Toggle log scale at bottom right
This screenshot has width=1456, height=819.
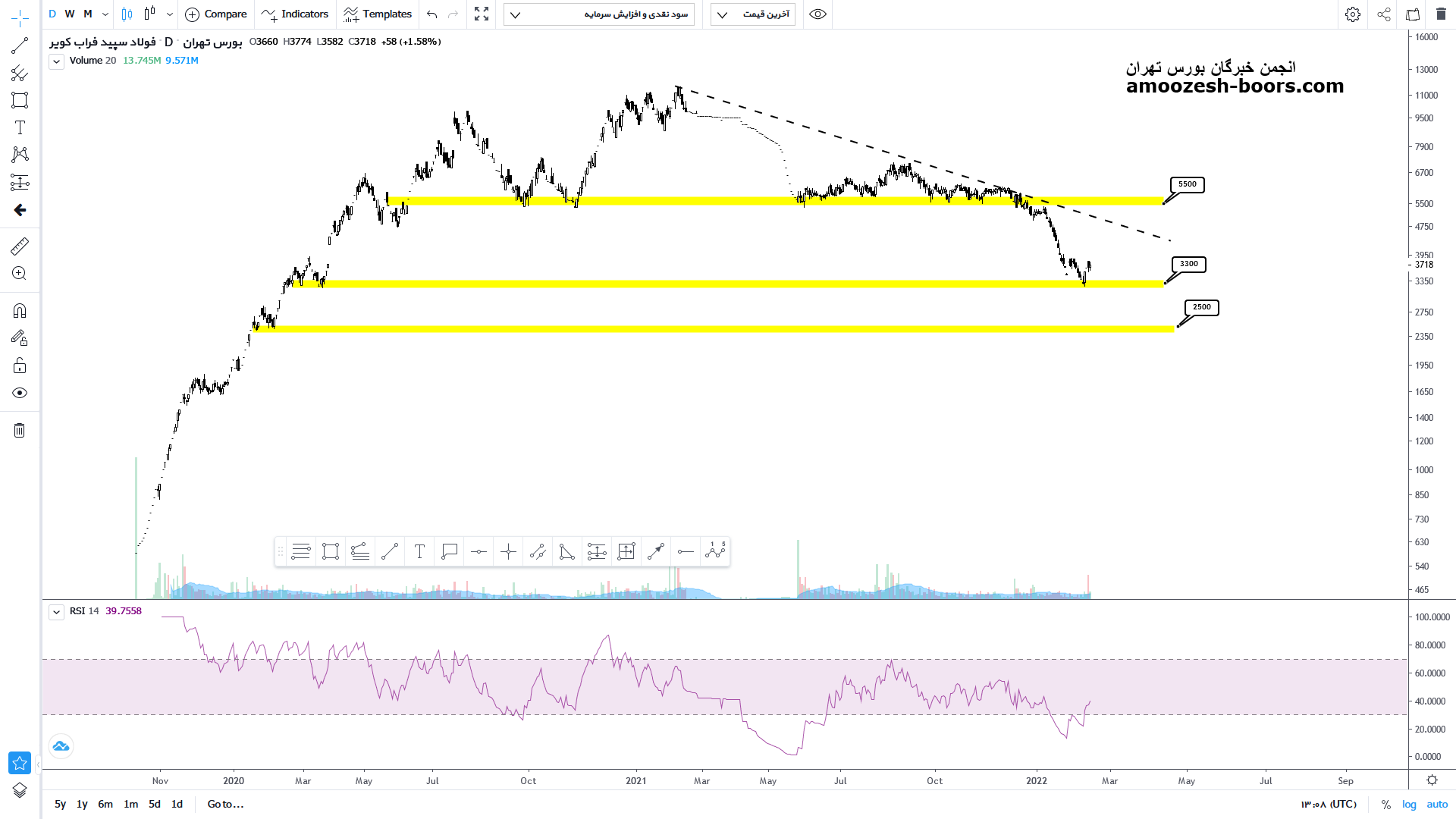(x=1409, y=804)
